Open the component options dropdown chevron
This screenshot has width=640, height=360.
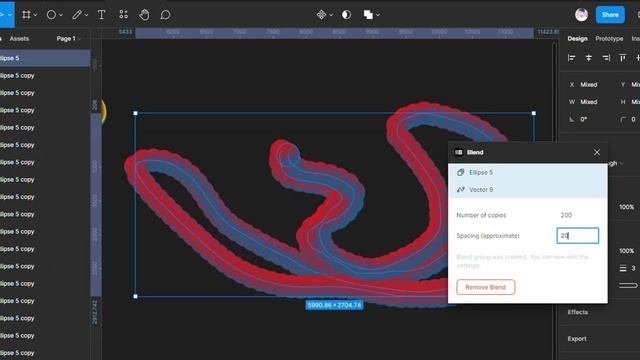(x=331, y=15)
